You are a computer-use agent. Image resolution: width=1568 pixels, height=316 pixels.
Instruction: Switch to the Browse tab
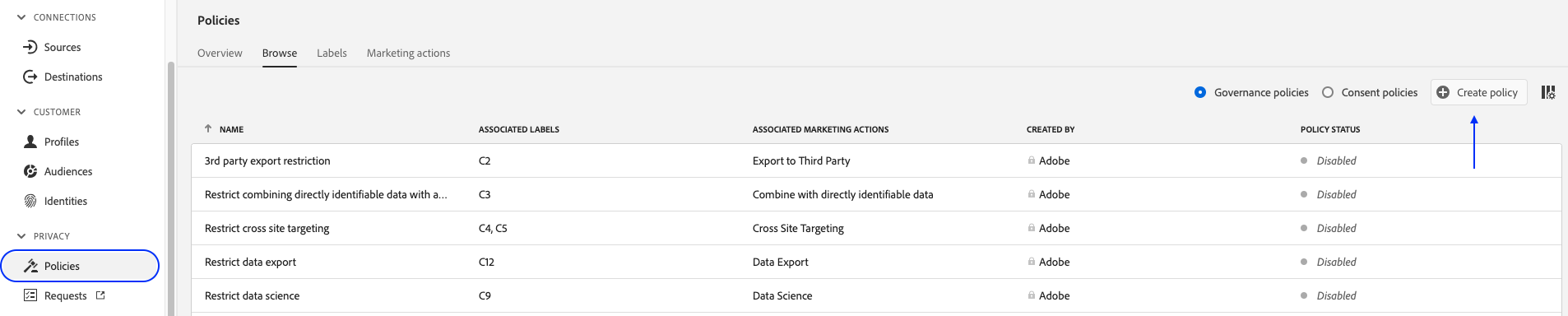(x=280, y=53)
